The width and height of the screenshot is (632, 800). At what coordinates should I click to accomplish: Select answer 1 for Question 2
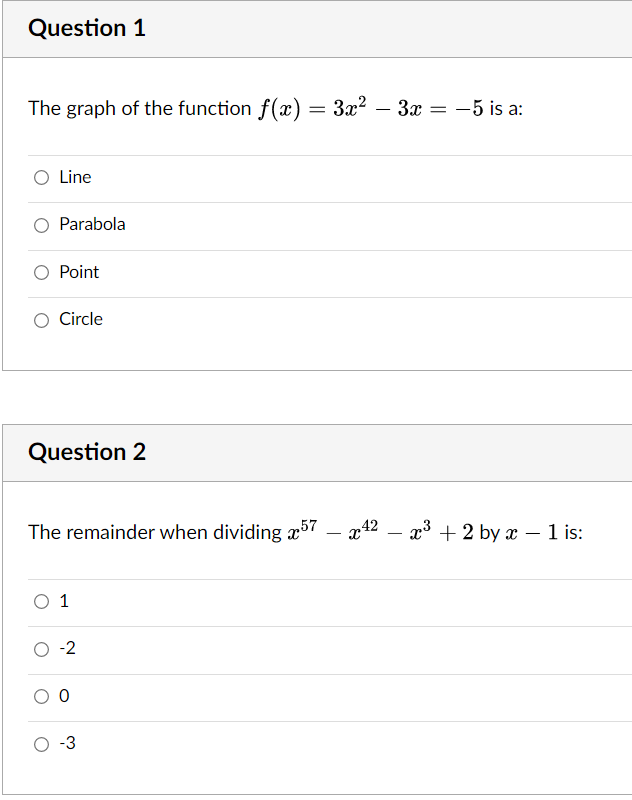pos(41,601)
